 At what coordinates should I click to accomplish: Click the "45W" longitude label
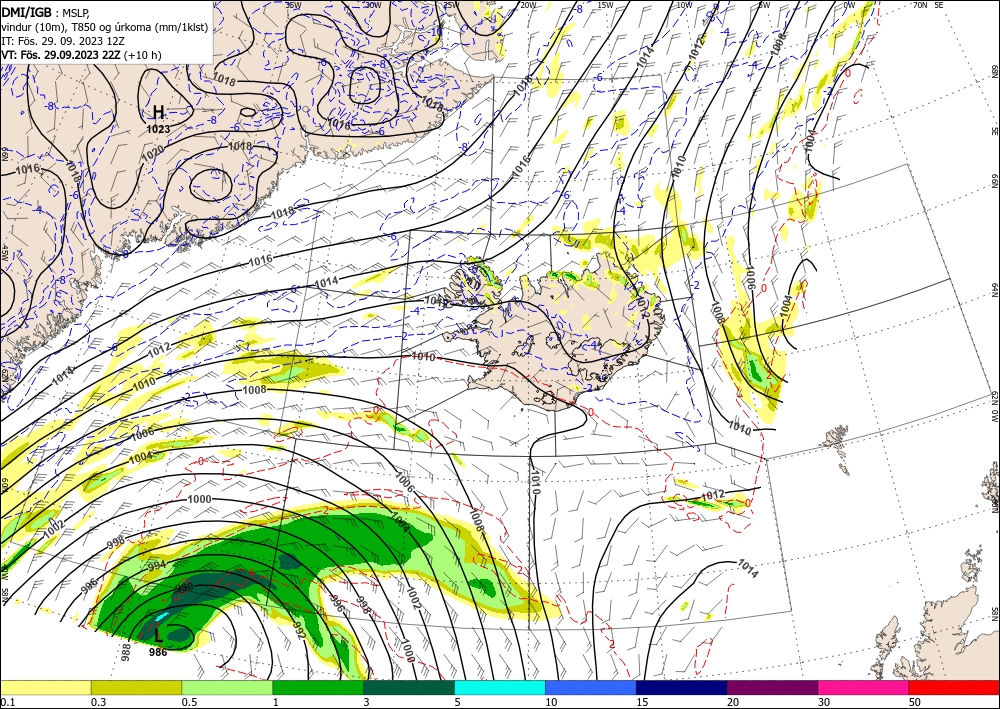click(4, 253)
